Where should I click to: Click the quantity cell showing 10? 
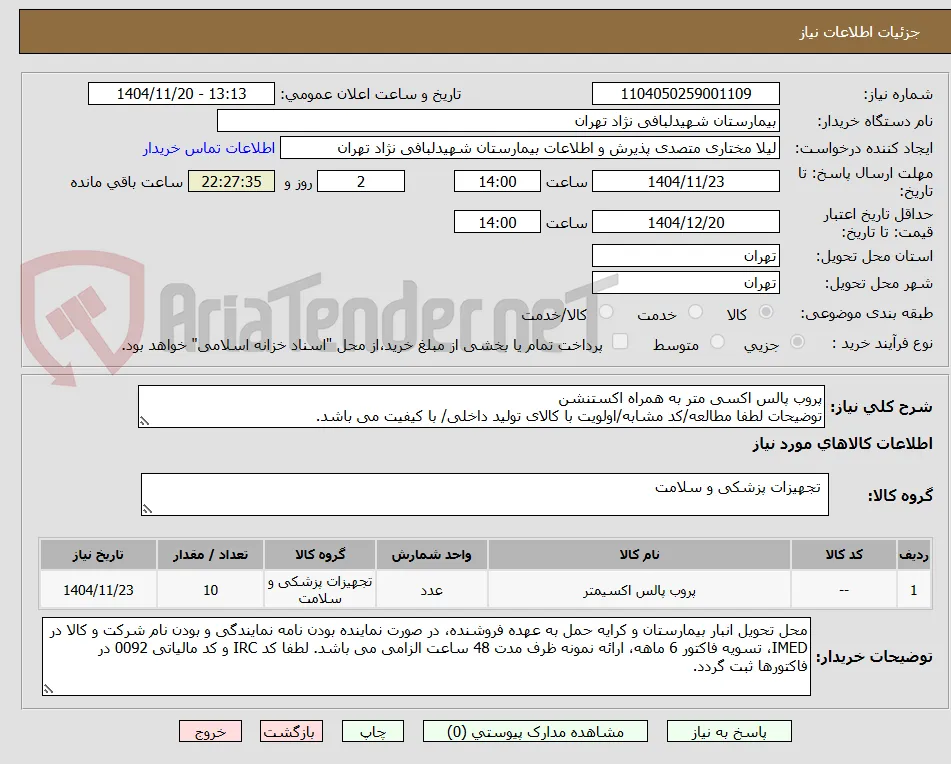pos(210,590)
